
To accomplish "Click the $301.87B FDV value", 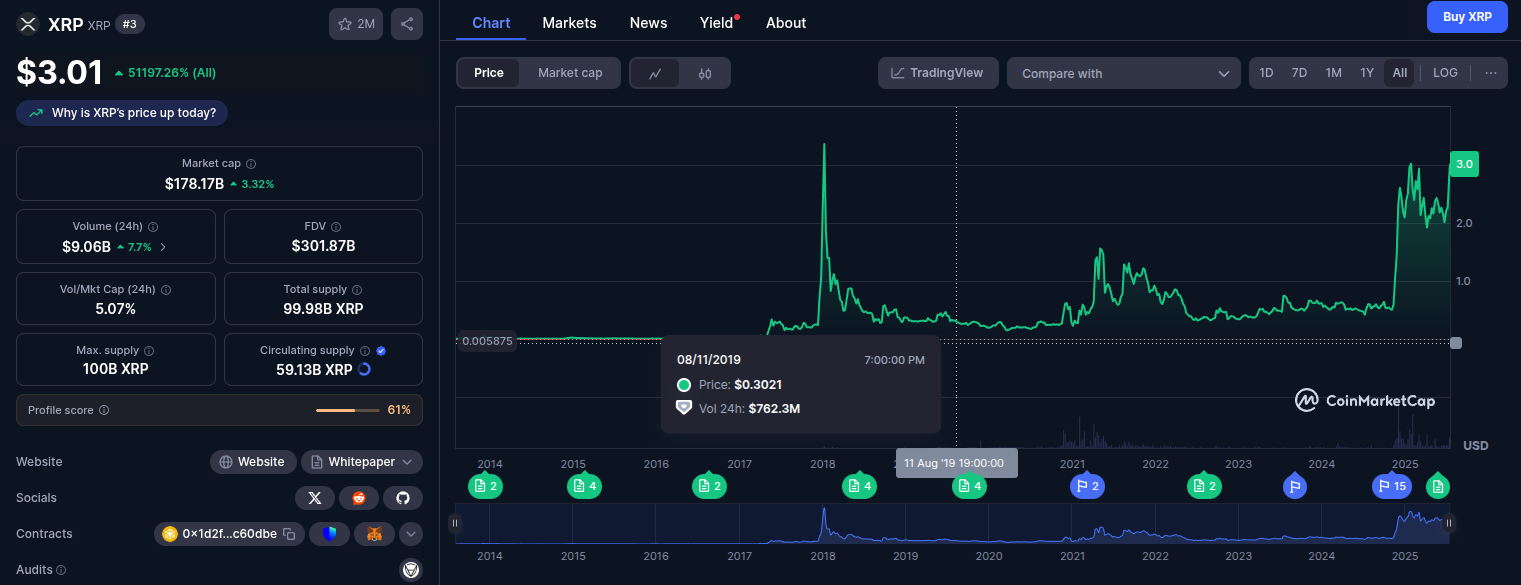I will (x=323, y=246).
